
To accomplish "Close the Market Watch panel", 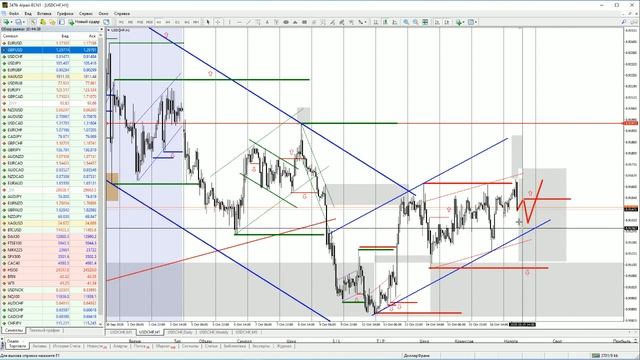I will pos(101,29).
